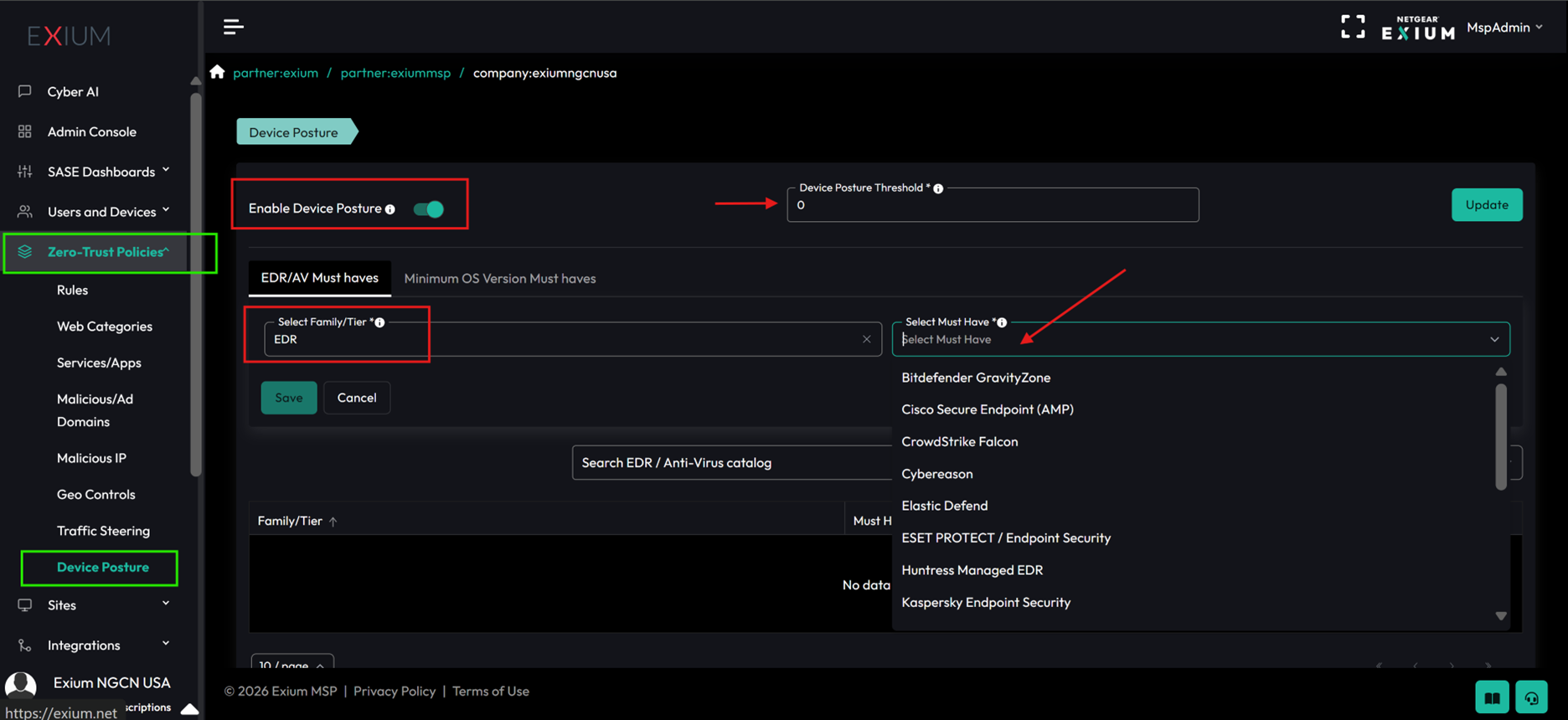Viewport: 1568px width, 720px height.
Task: Click the Select Must Have info icon
Action: pyautogui.click(x=1002, y=322)
